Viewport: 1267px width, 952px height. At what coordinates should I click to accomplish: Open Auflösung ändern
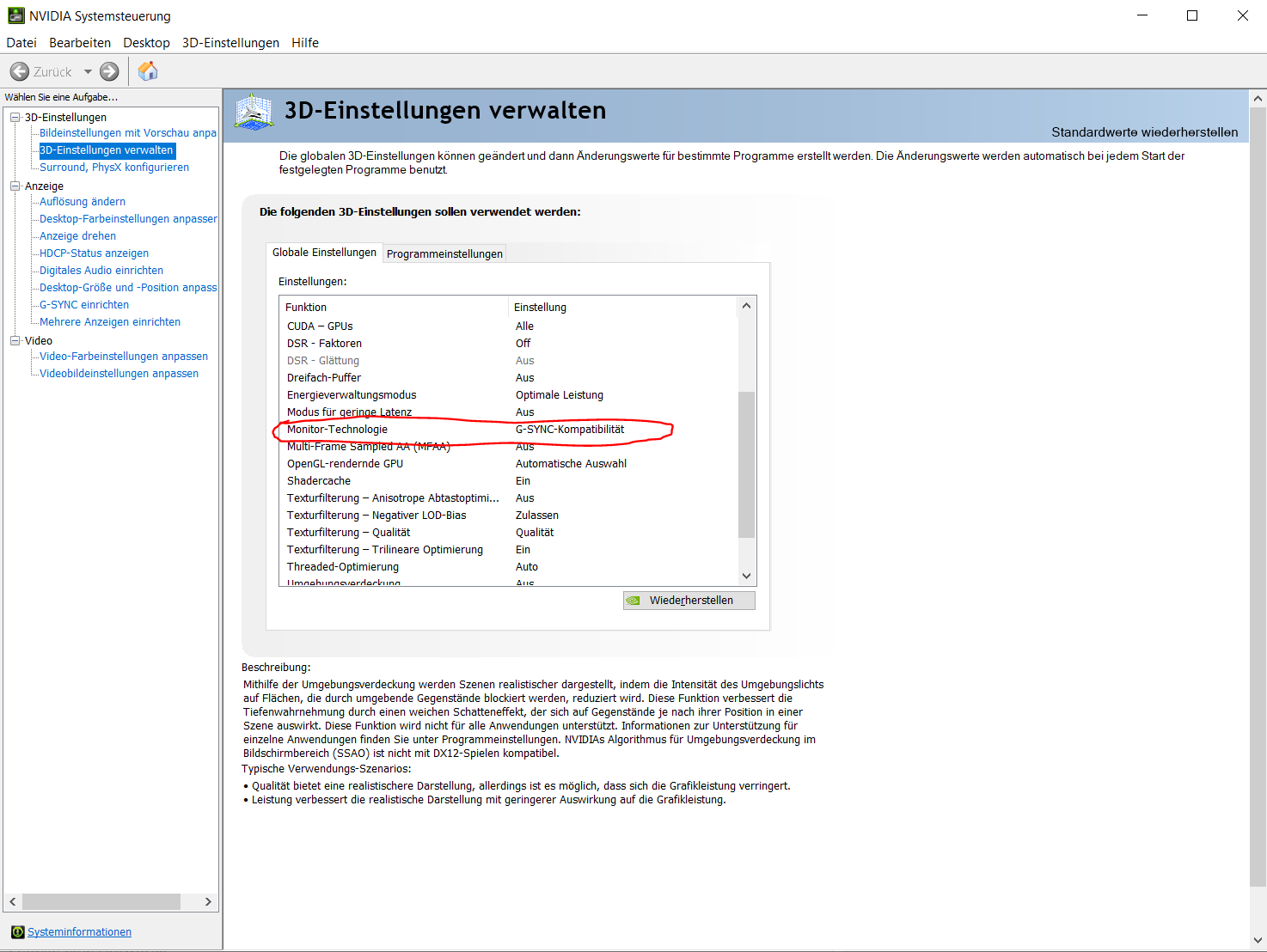(83, 202)
